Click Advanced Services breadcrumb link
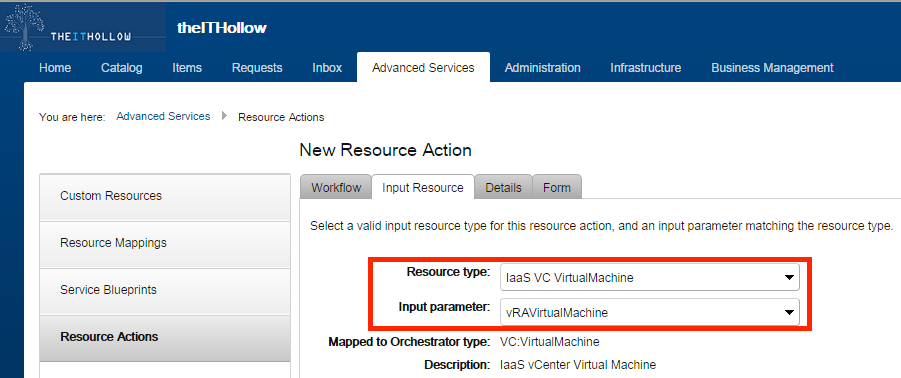This screenshot has width=901, height=378. coord(163,117)
